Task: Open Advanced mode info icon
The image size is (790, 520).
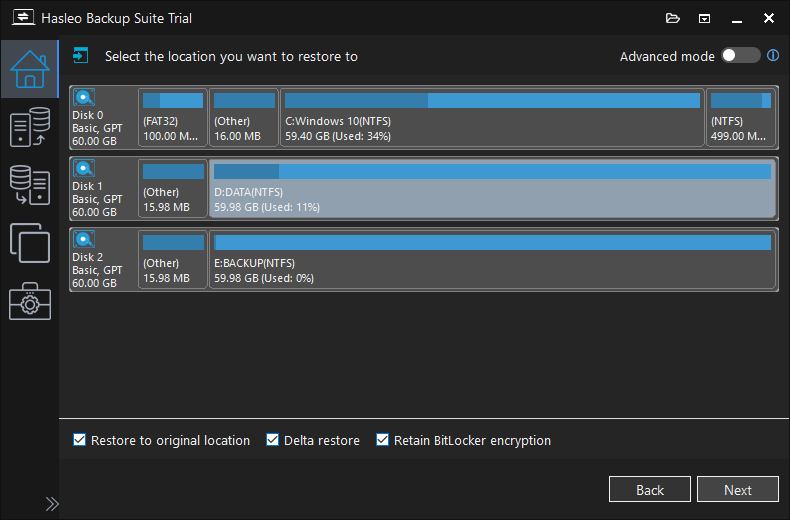Action: tap(773, 55)
